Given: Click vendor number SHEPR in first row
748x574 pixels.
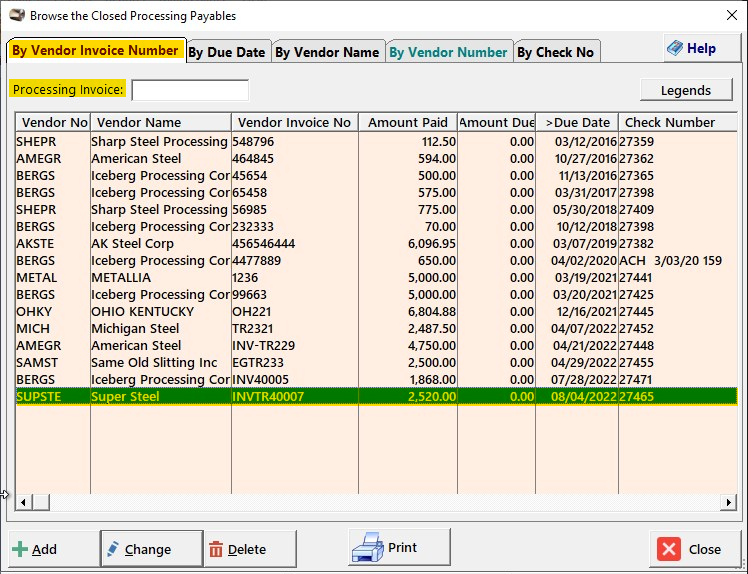Looking at the screenshot, I should [53, 142].
